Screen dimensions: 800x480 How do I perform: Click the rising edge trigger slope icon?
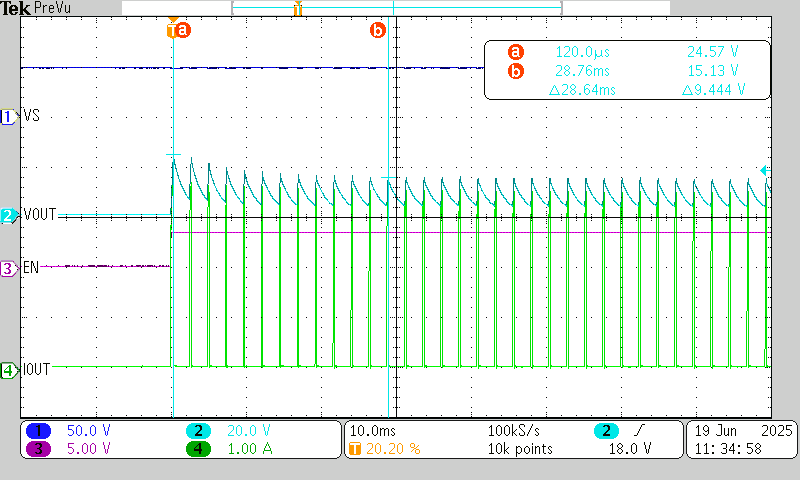[638, 430]
